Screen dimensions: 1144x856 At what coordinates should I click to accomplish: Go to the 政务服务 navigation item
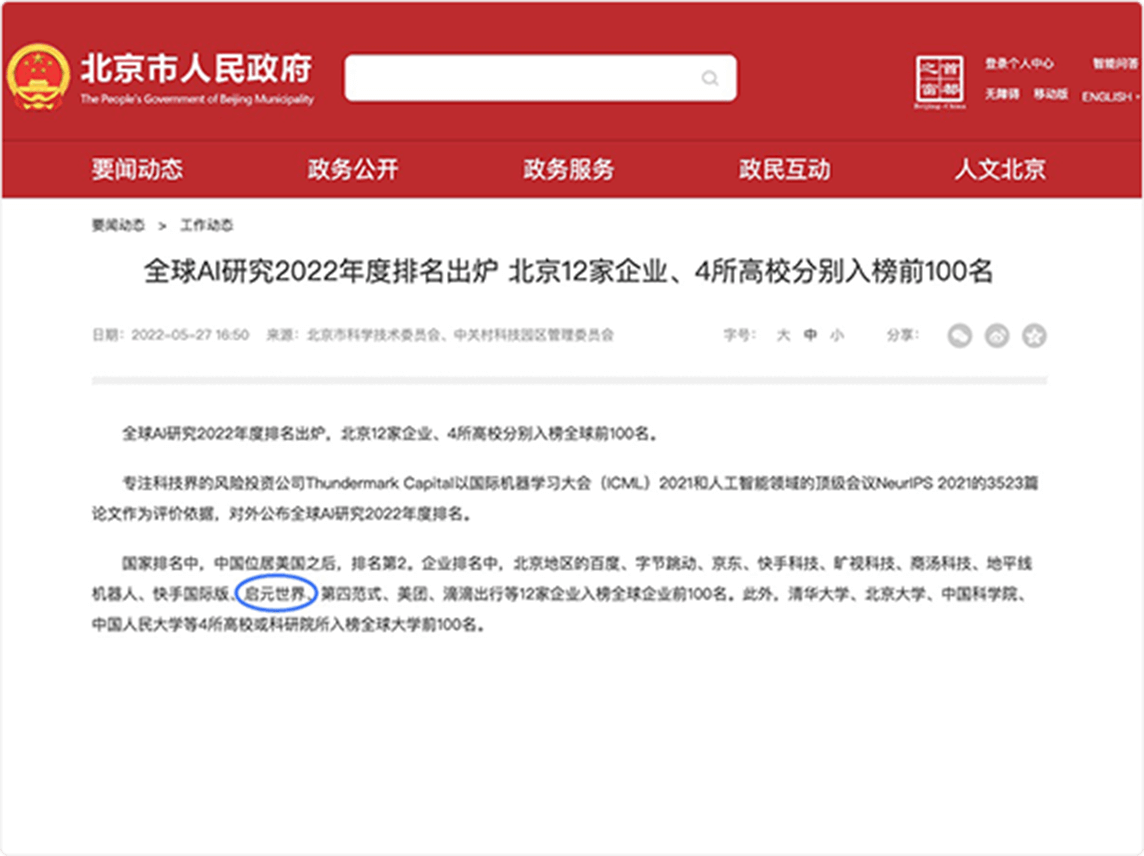click(569, 169)
